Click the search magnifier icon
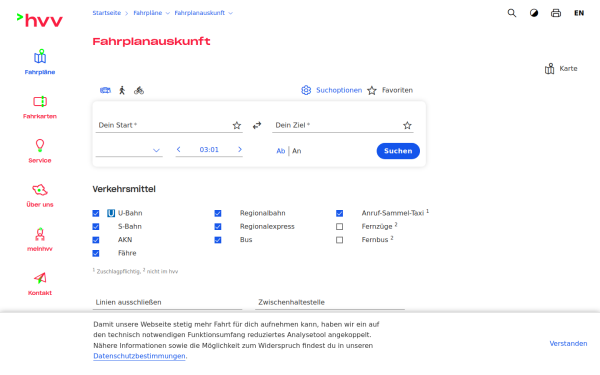 (x=512, y=13)
